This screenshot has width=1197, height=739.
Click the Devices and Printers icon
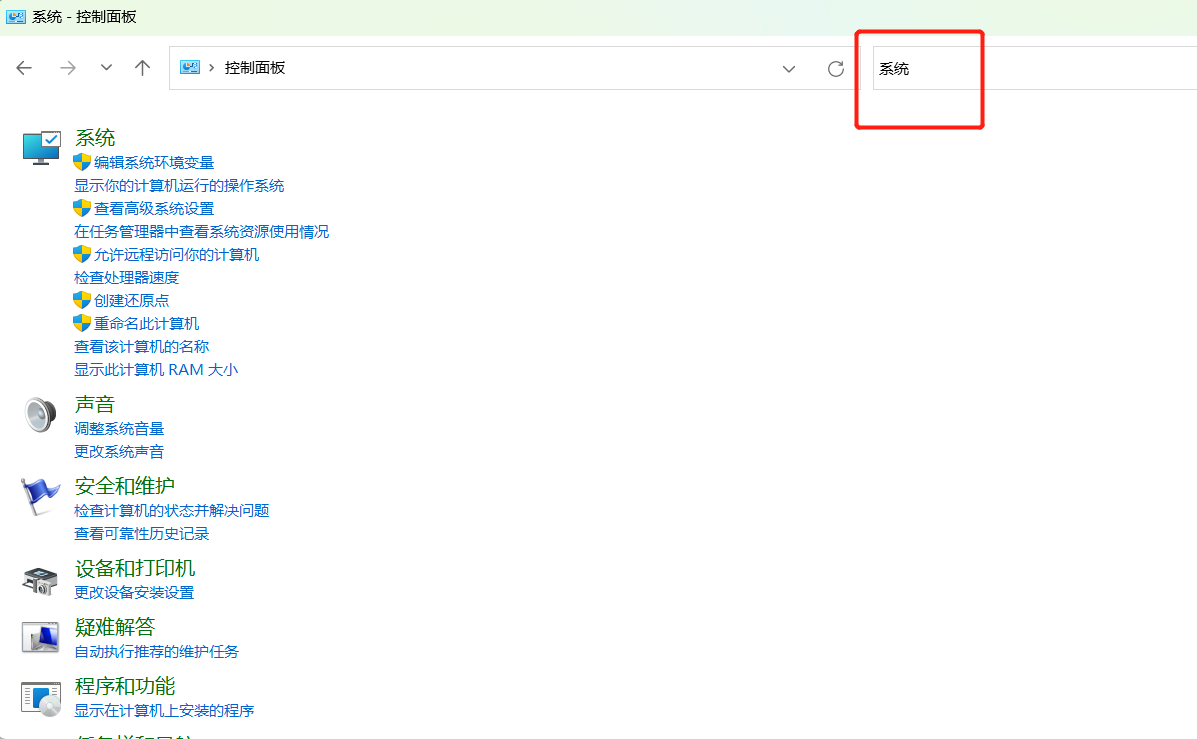41,578
